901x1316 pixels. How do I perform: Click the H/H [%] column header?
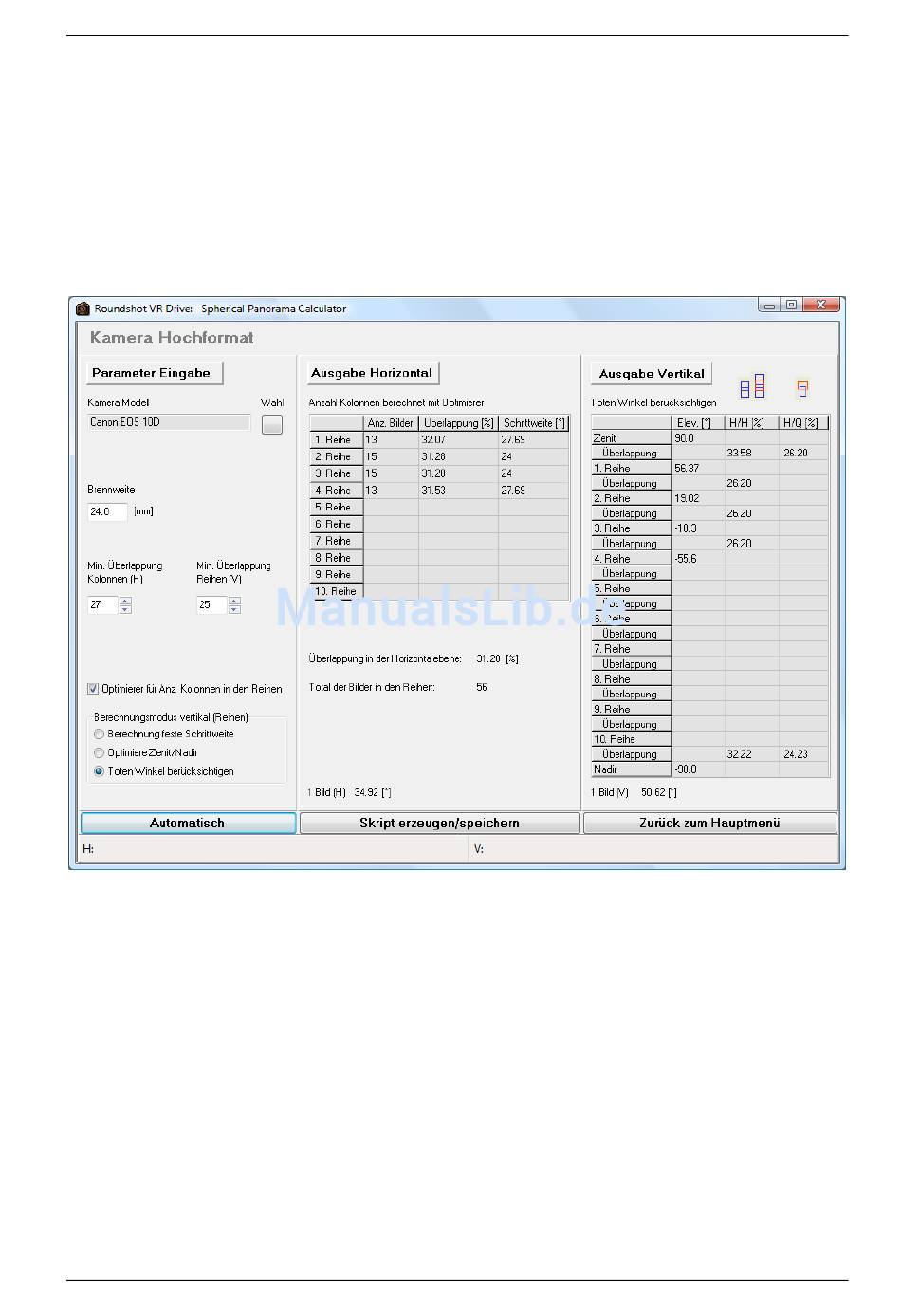(751, 423)
